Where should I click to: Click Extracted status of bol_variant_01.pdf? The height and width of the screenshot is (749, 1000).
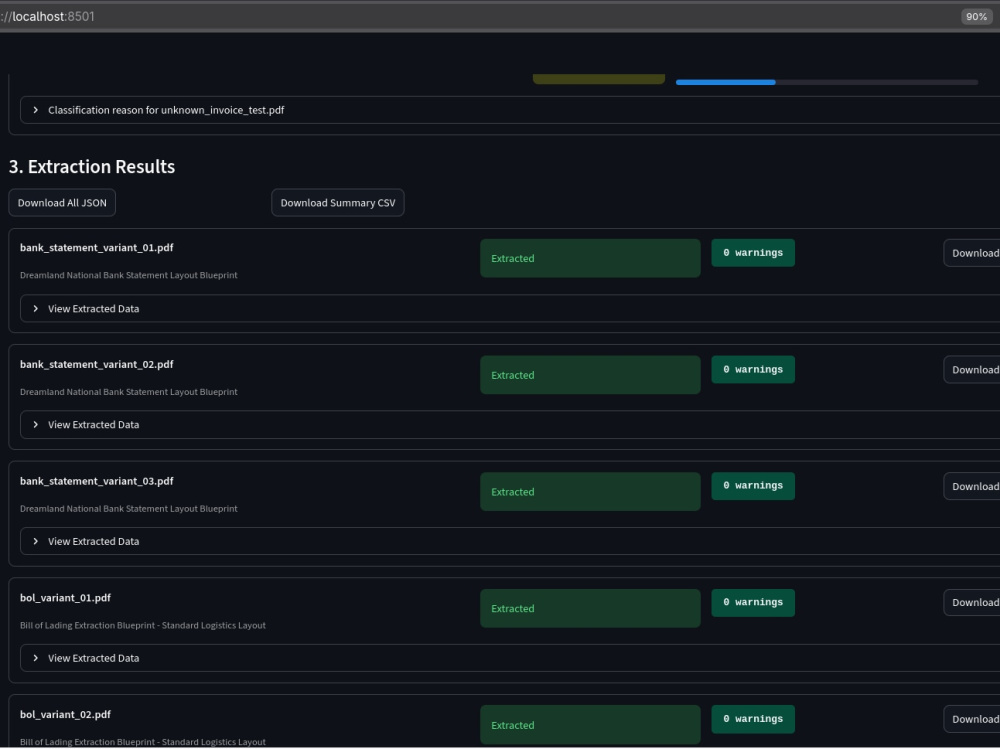click(x=590, y=609)
